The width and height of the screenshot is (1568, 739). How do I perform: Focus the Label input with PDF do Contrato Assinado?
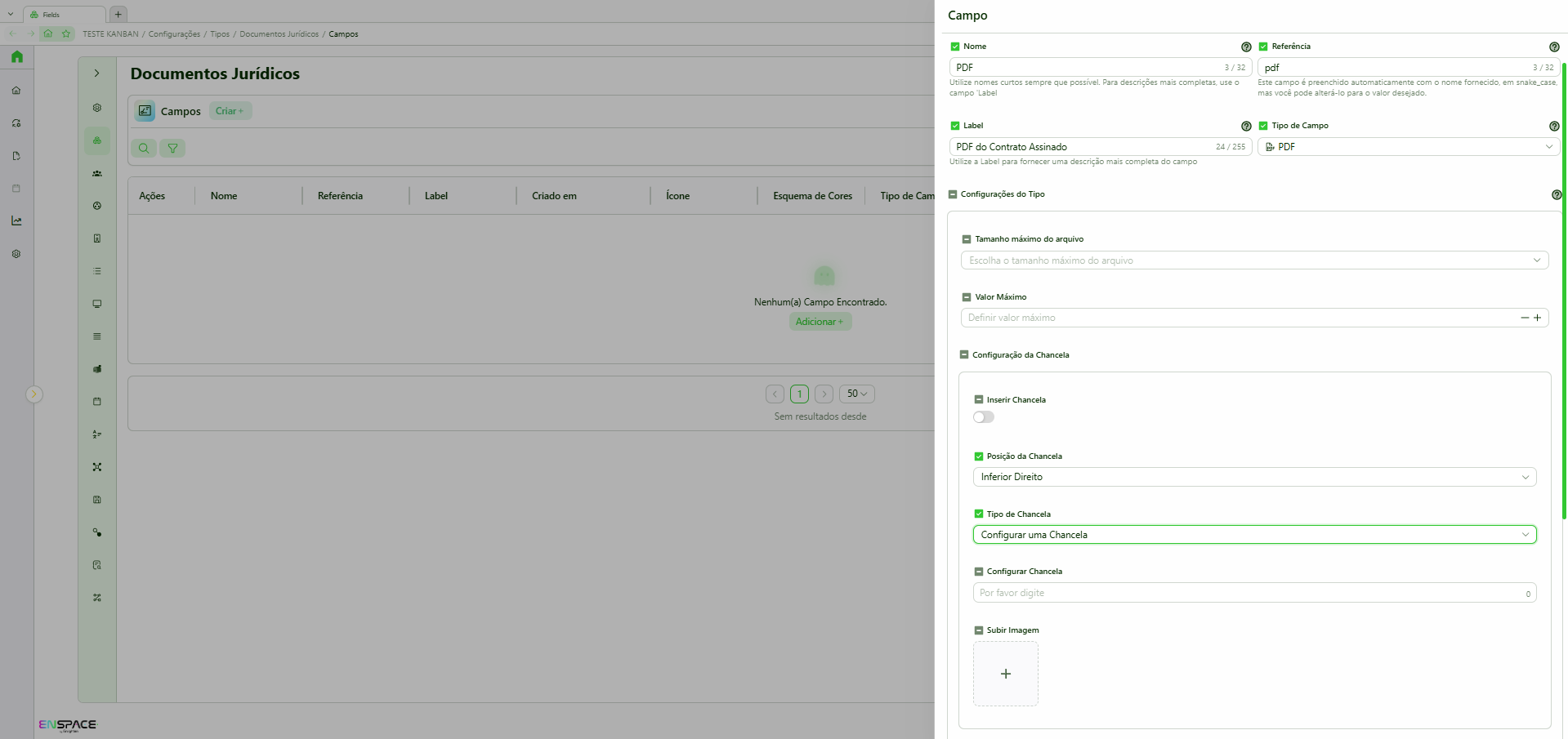[x=1101, y=147]
